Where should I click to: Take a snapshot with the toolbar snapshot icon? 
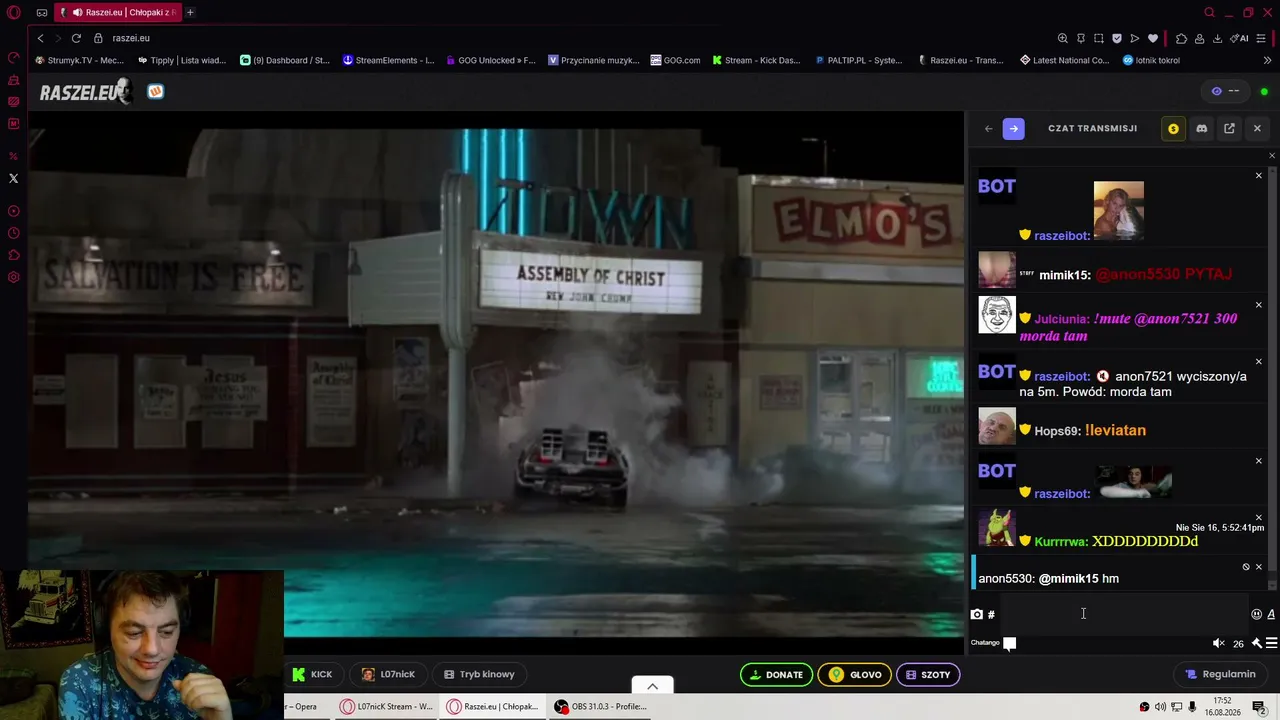[1099, 38]
